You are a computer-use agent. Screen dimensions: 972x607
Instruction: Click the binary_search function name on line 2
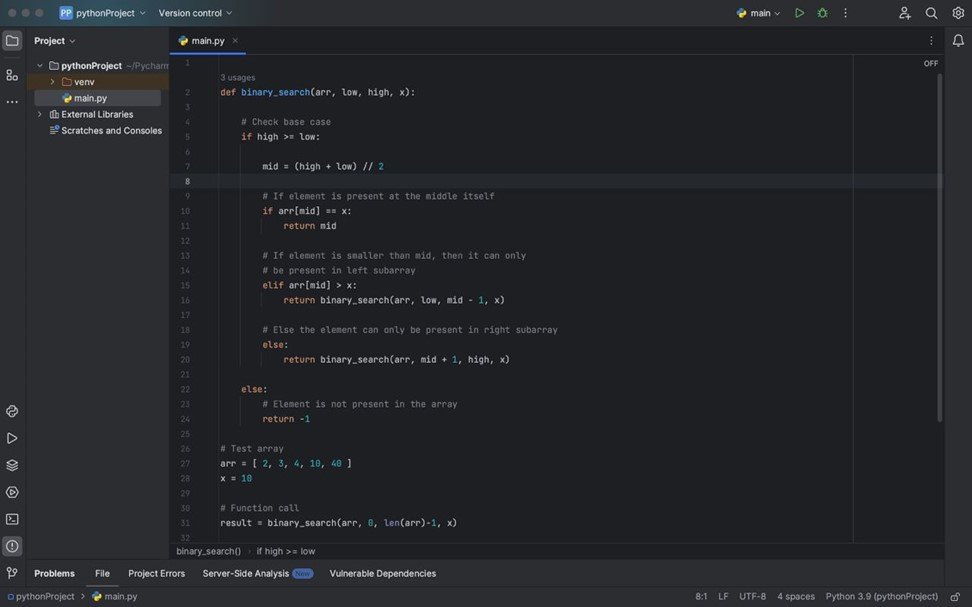(275, 92)
